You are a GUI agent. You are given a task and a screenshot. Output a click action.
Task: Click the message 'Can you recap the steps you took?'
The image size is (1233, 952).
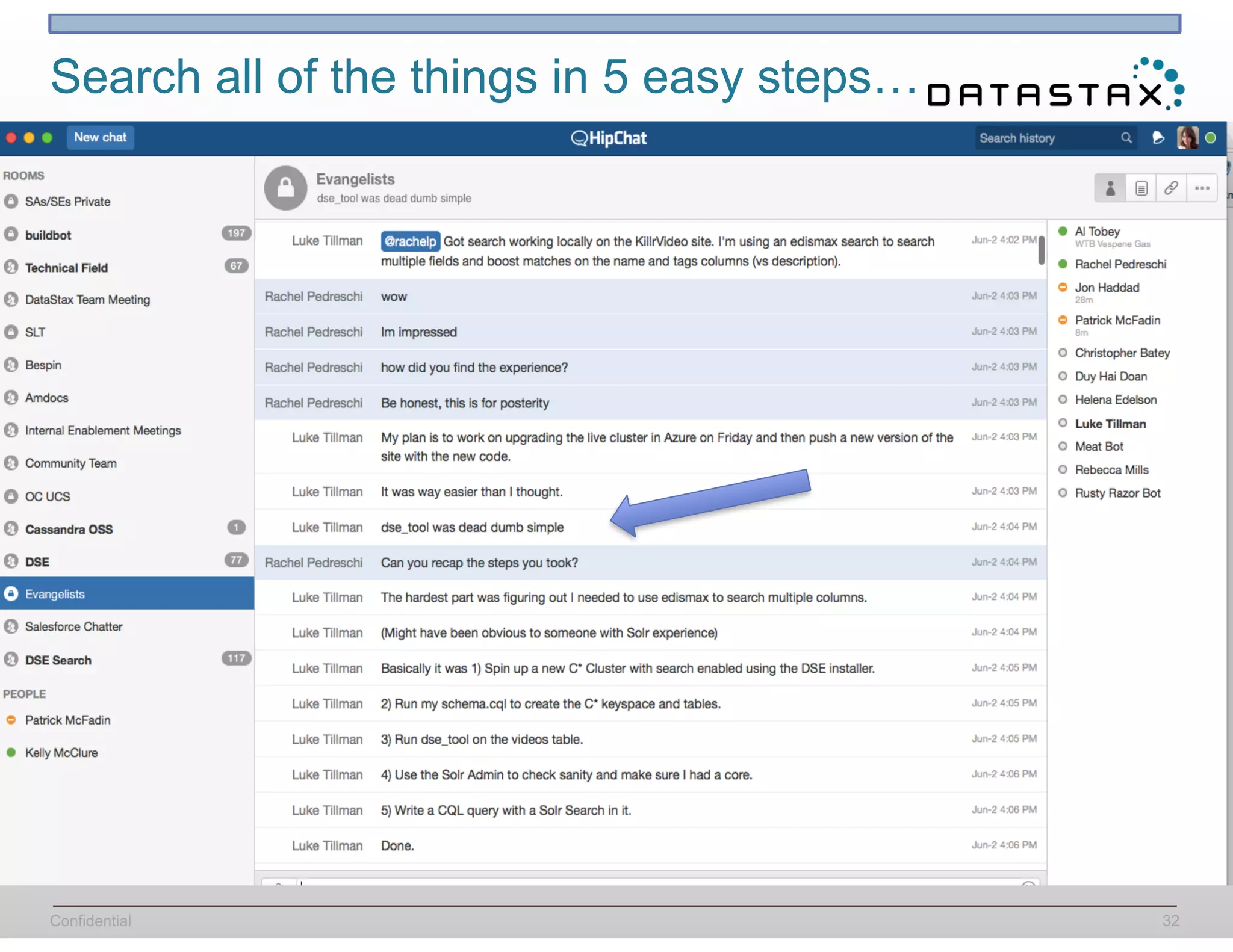pyautogui.click(x=479, y=563)
